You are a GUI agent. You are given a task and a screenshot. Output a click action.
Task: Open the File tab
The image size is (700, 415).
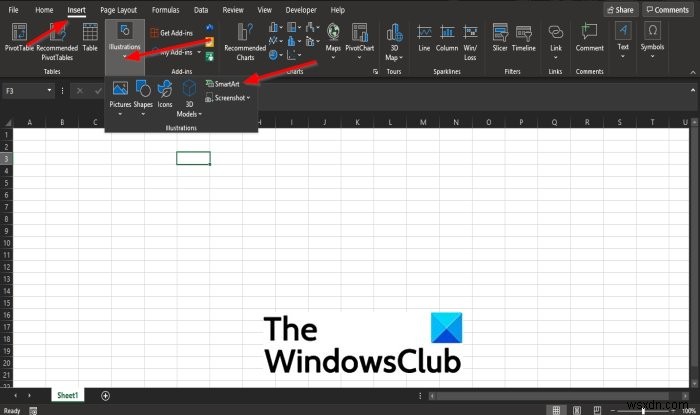pos(13,10)
